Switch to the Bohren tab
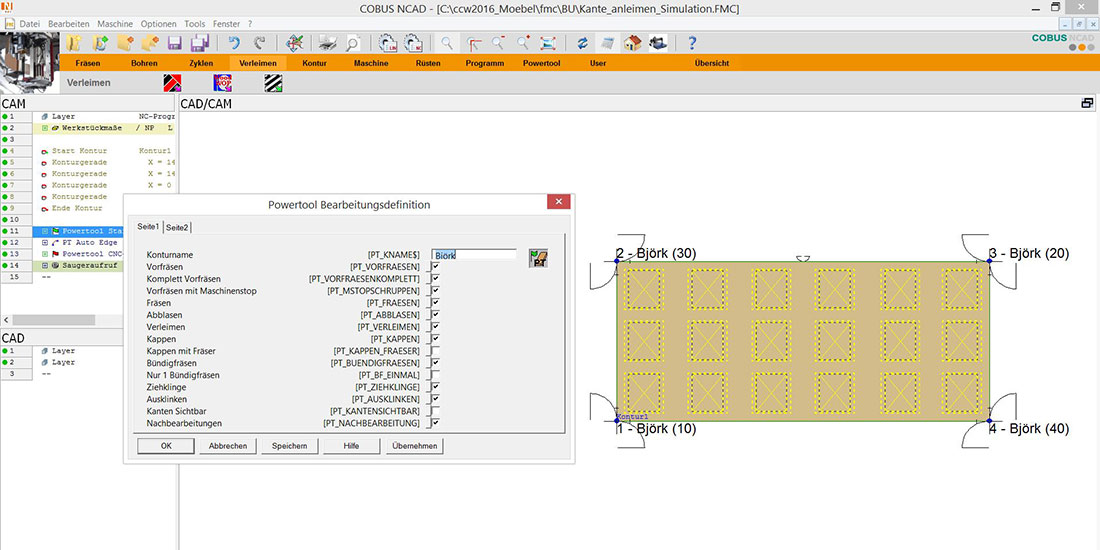This screenshot has height=550, width=1100. pos(145,63)
